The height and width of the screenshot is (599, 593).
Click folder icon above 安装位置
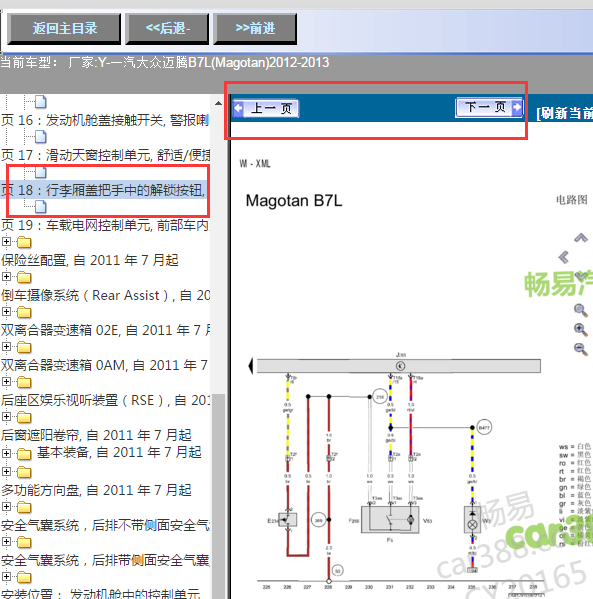point(24,577)
